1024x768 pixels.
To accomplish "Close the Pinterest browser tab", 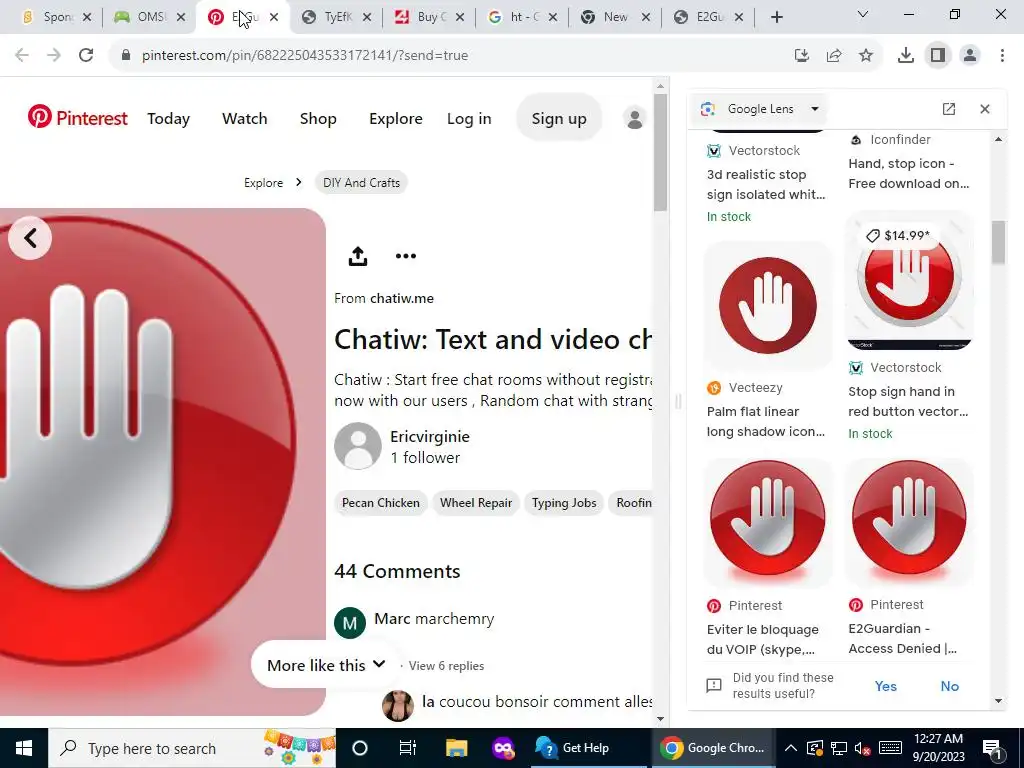I will [x=274, y=18].
